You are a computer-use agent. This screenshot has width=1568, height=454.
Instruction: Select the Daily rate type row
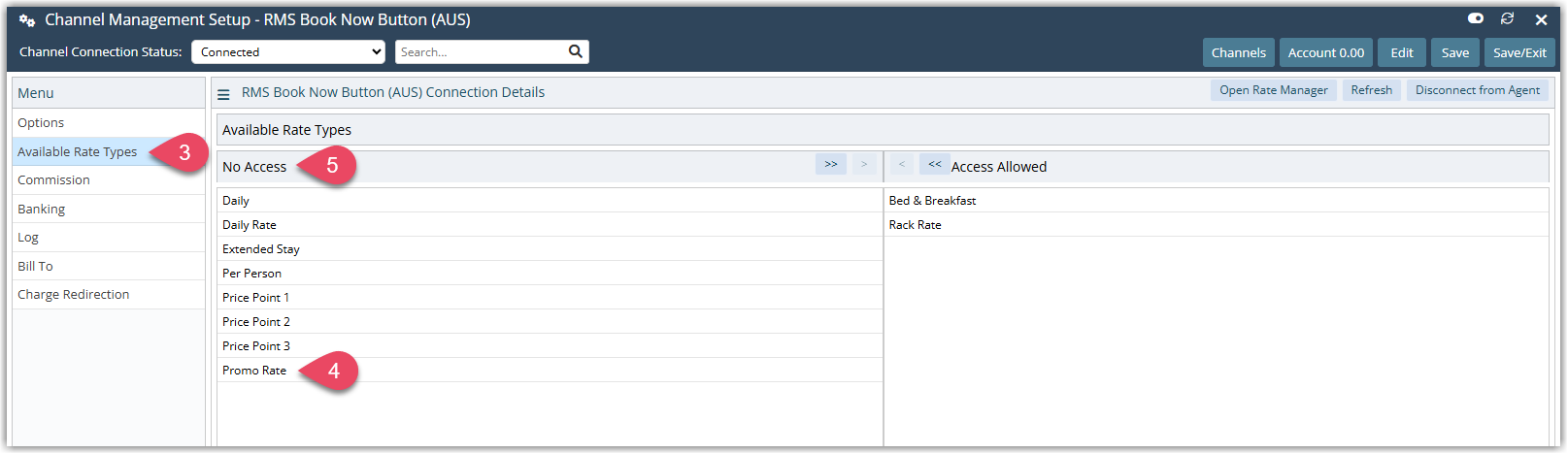[550, 201]
